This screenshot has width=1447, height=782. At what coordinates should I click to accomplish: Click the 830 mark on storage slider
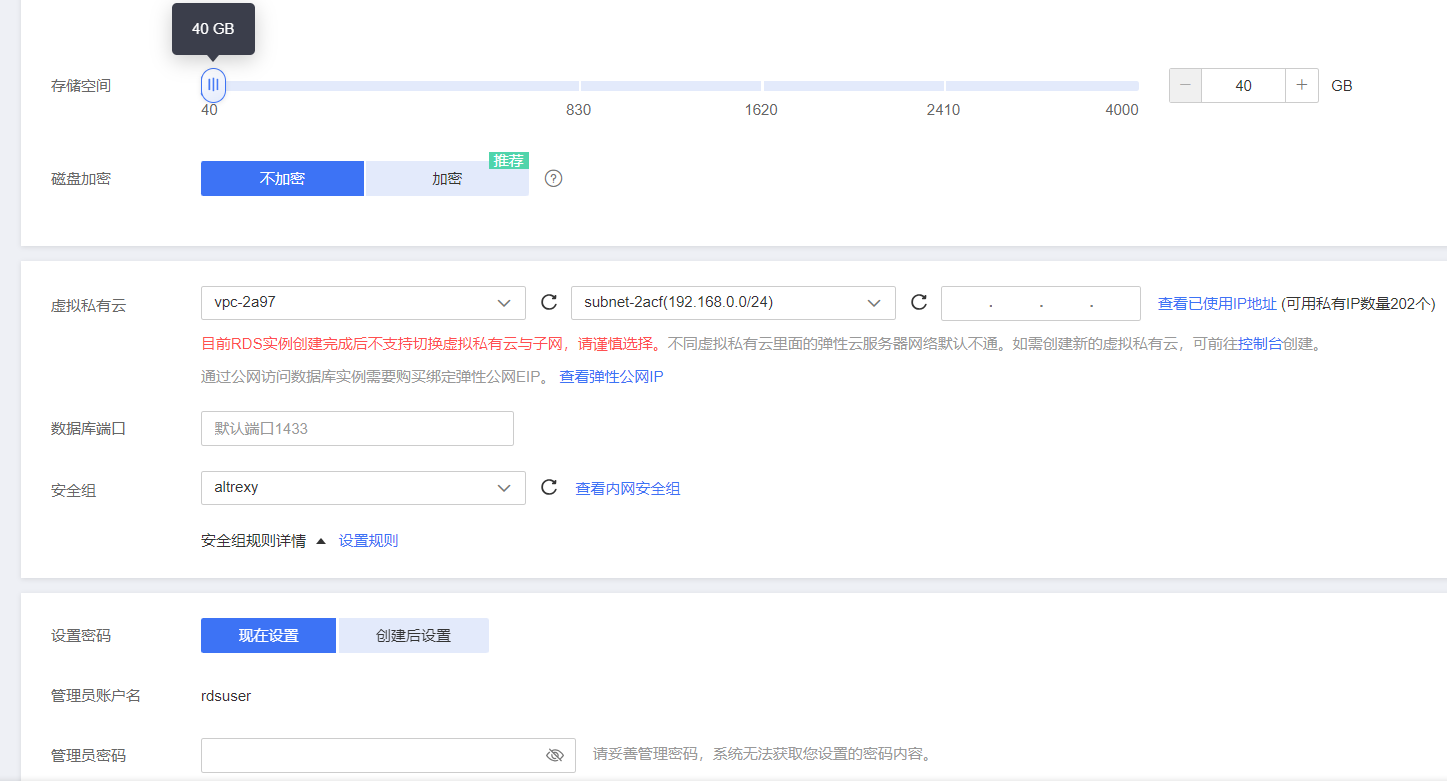click(578, 110)
